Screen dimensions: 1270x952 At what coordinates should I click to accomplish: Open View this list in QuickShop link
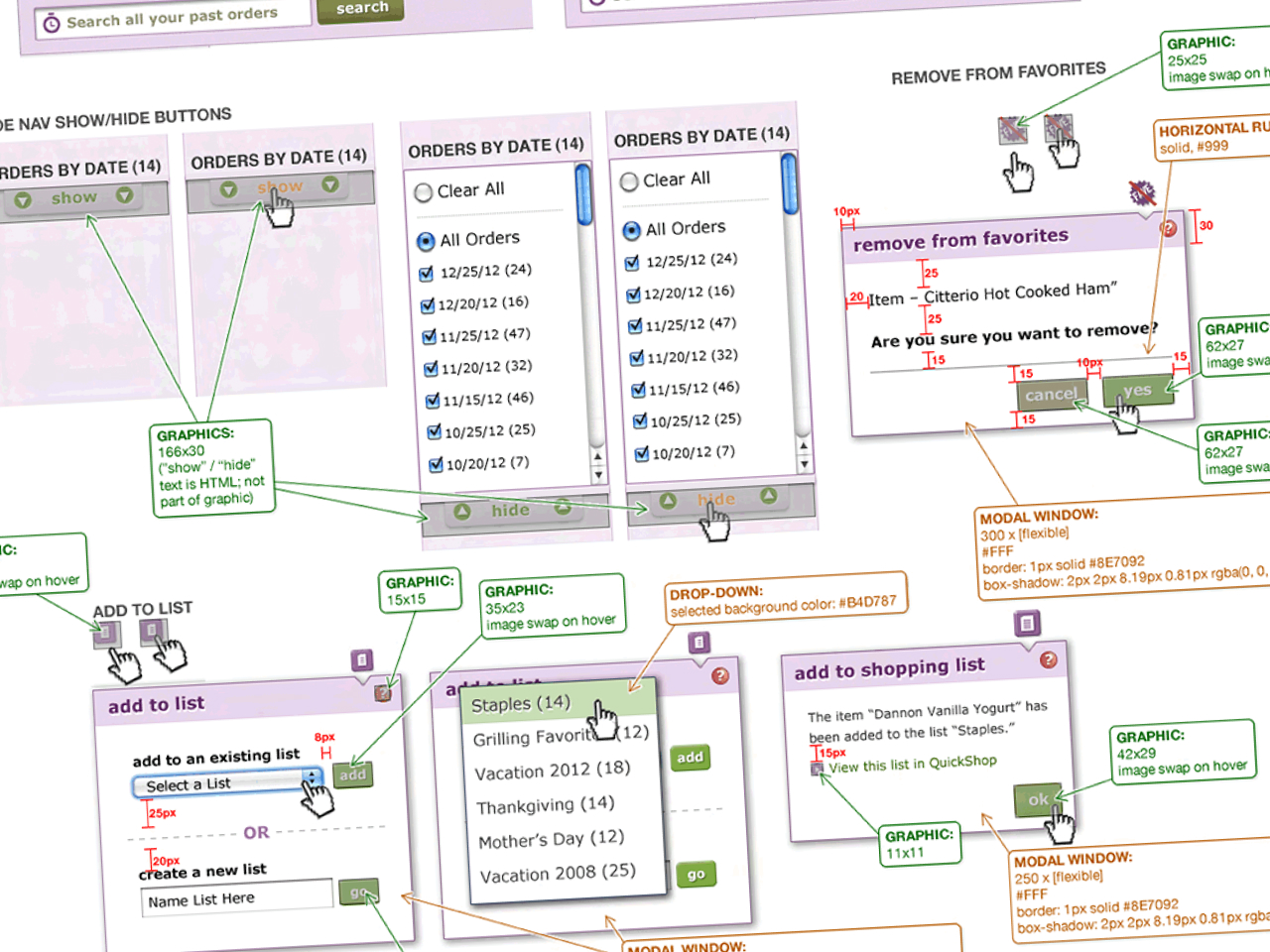click(x=912, y=764)
